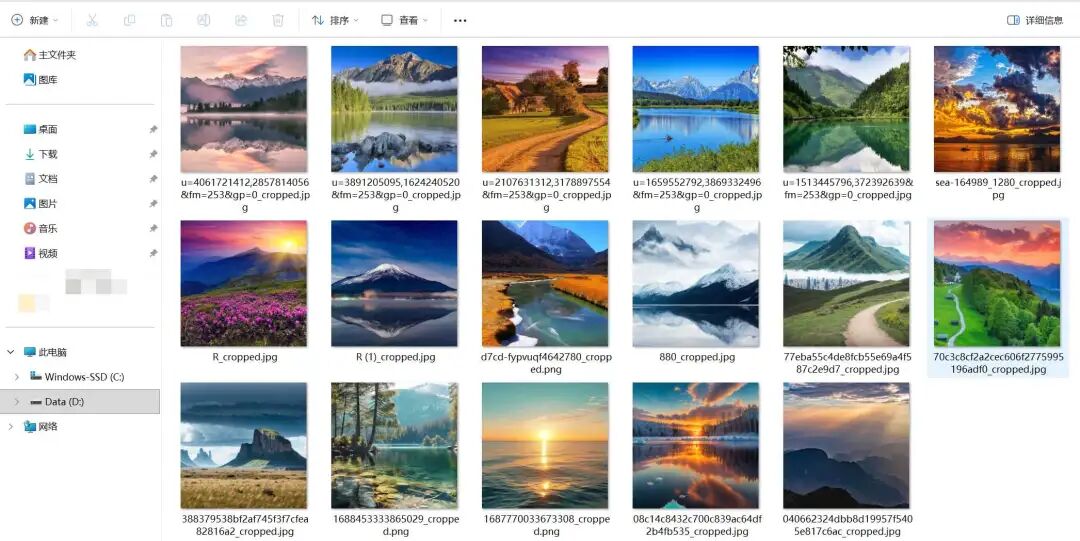Click the Cut scissors icon

coord(92,21)
